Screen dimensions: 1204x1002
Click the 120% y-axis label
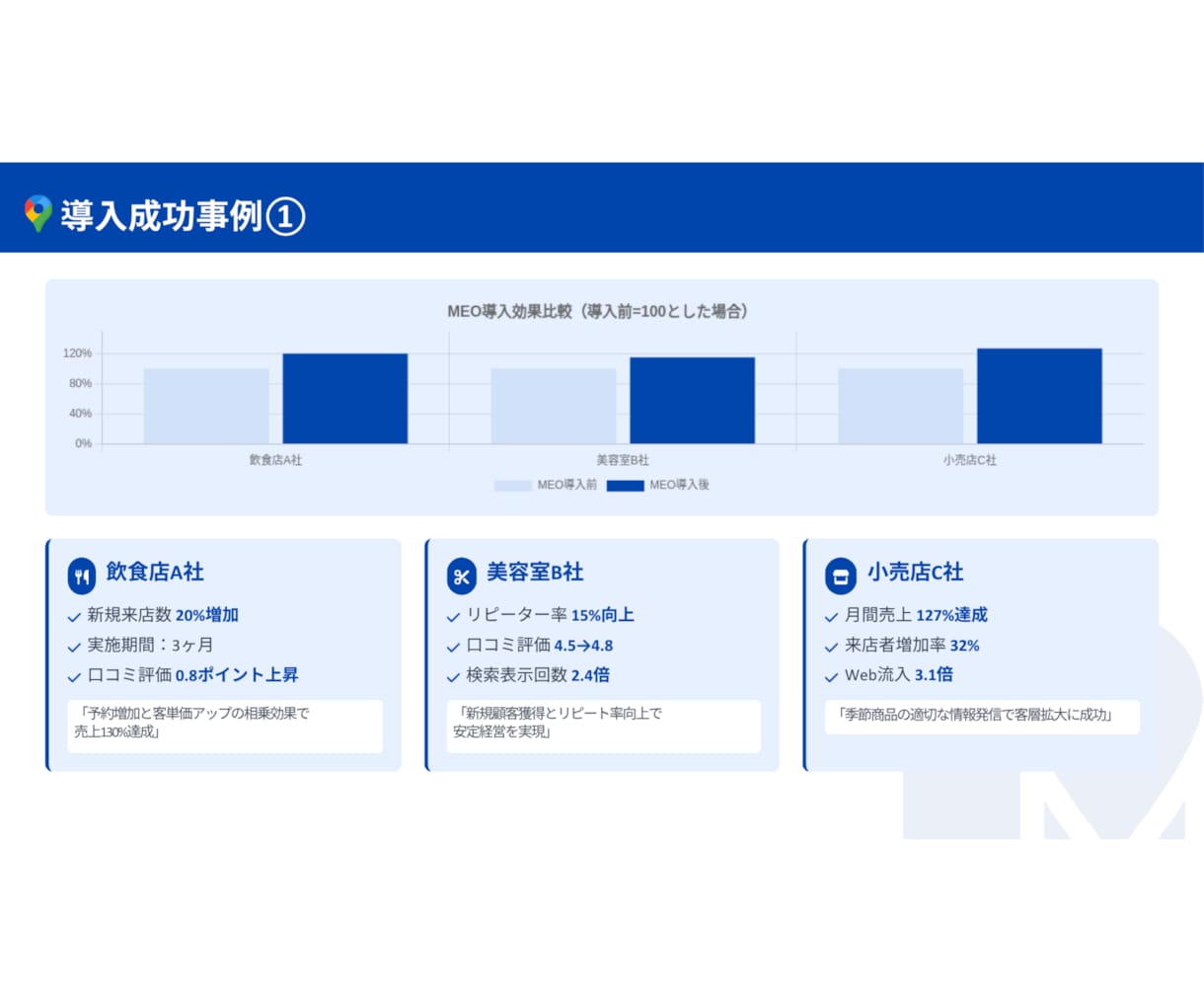click(x=77, y=353)
